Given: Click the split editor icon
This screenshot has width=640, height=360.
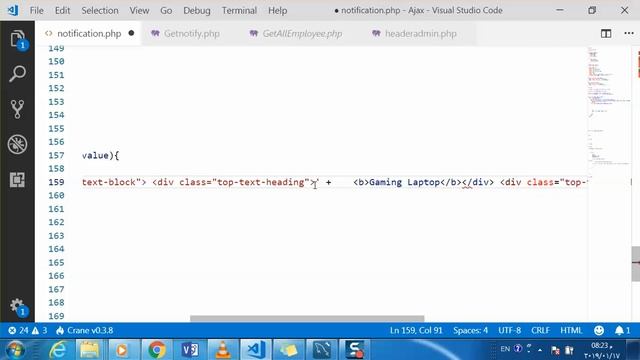Looking at the screenshot, I should coord(606,33).
